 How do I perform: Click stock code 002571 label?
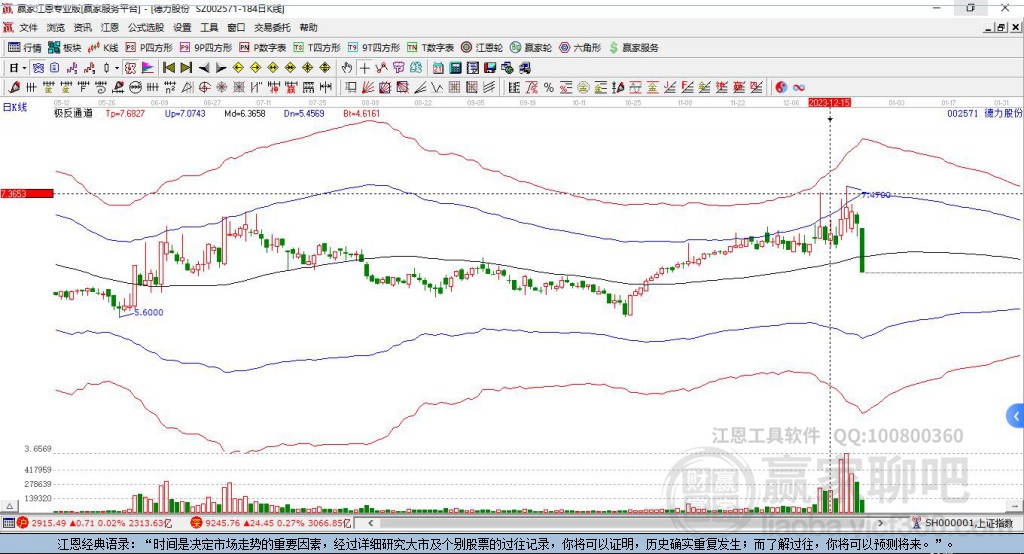(x=963, y=113)
